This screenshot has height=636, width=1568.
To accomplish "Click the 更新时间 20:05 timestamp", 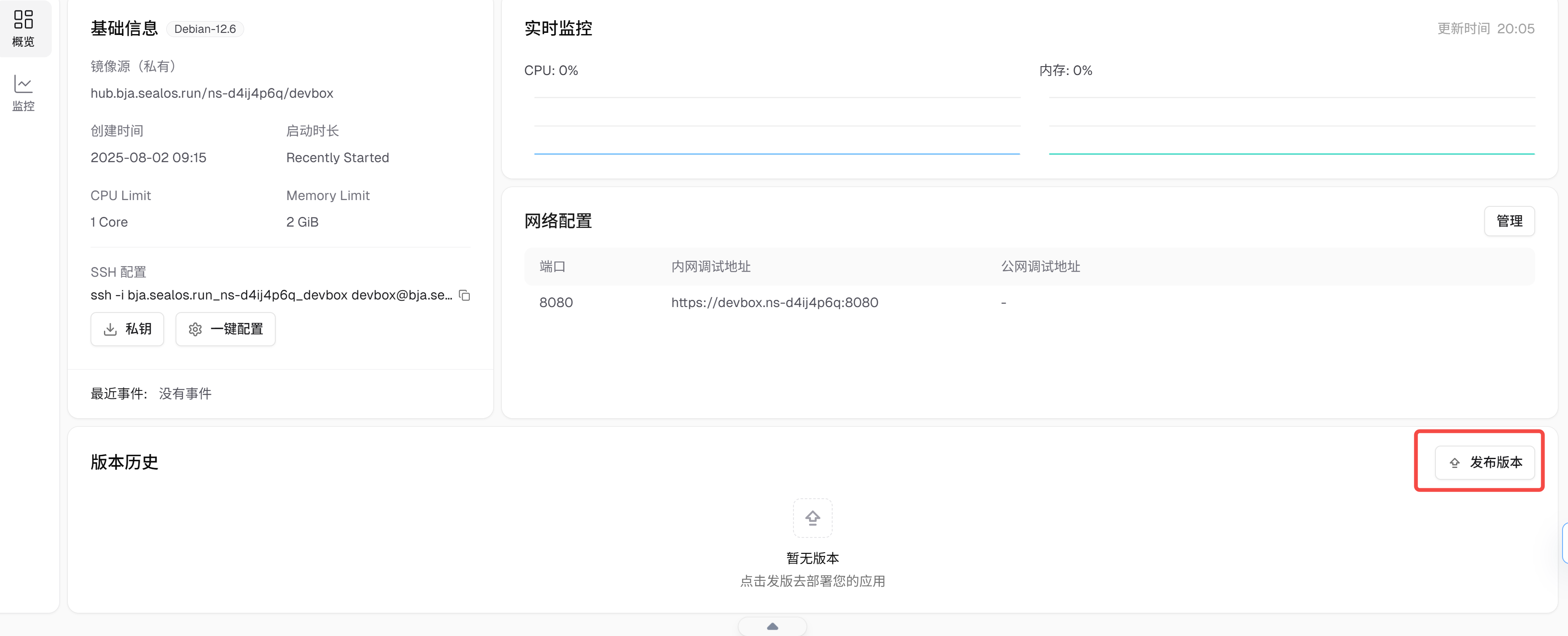I will (1485, 29).
